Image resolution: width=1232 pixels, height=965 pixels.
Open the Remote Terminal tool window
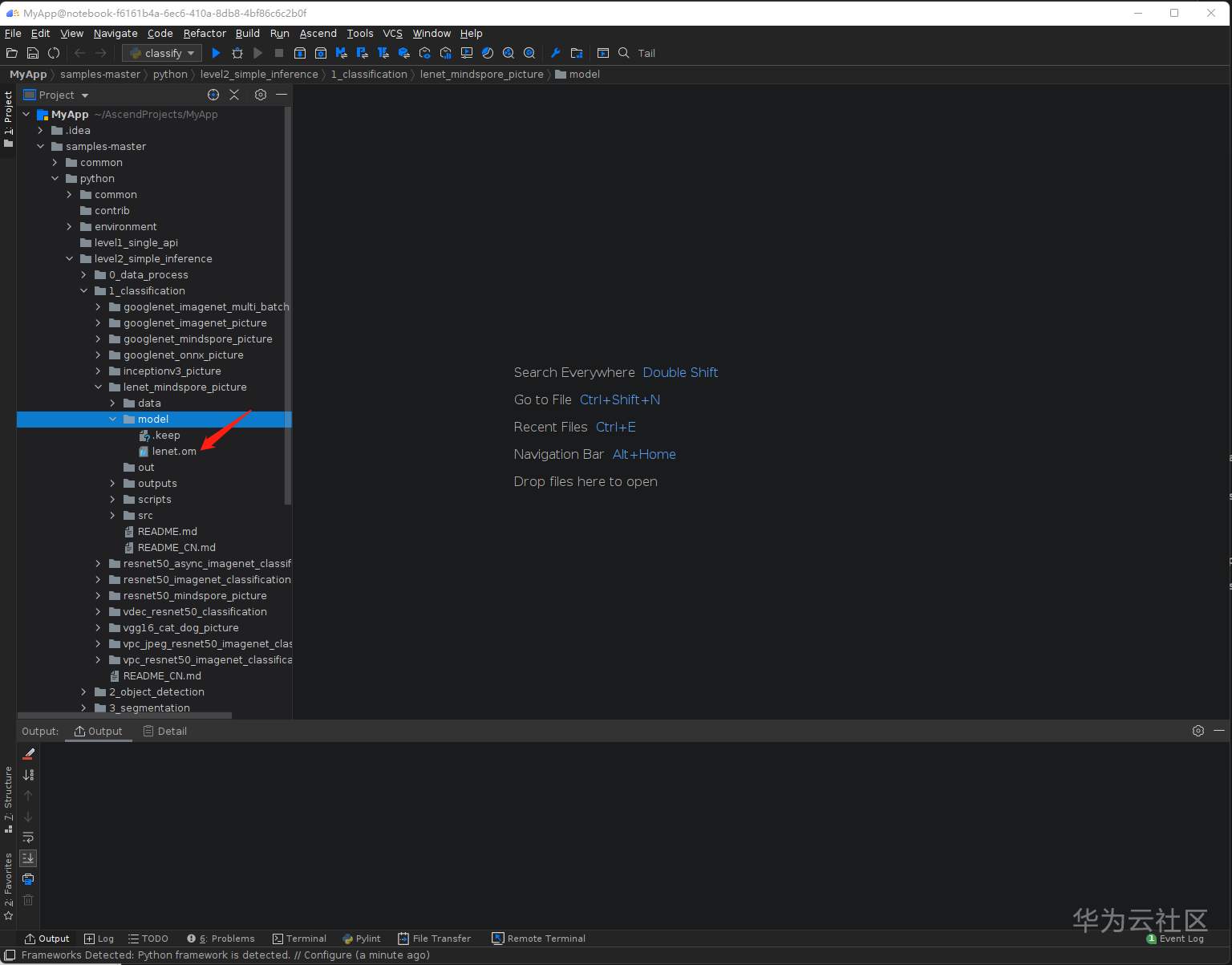[539, 939]
